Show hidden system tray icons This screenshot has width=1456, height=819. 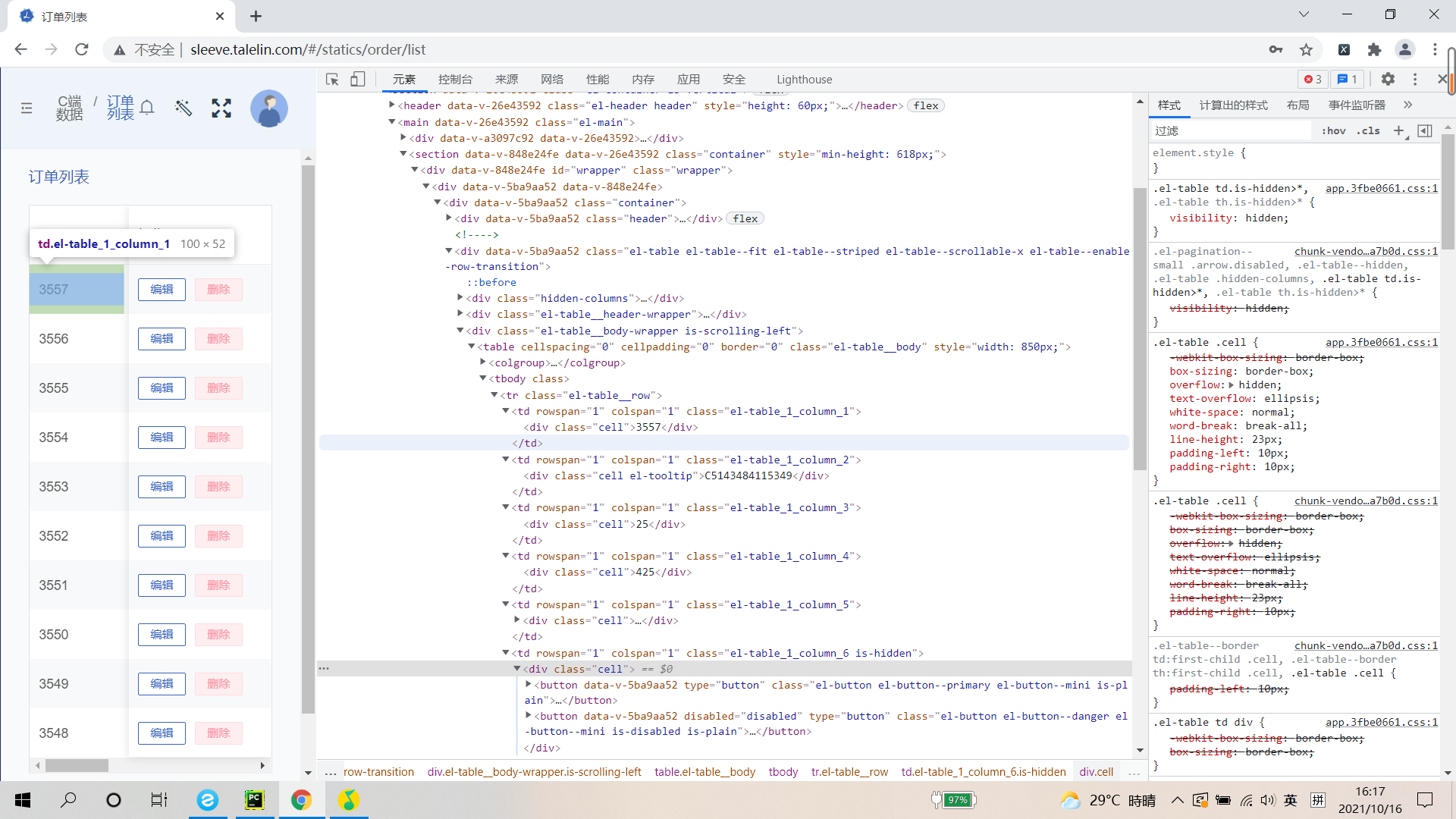point(1177,800)
